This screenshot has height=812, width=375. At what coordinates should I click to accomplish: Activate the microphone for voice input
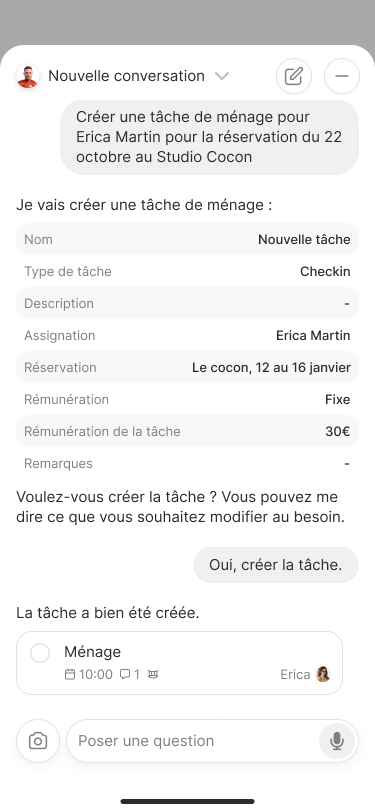(337, 741)
